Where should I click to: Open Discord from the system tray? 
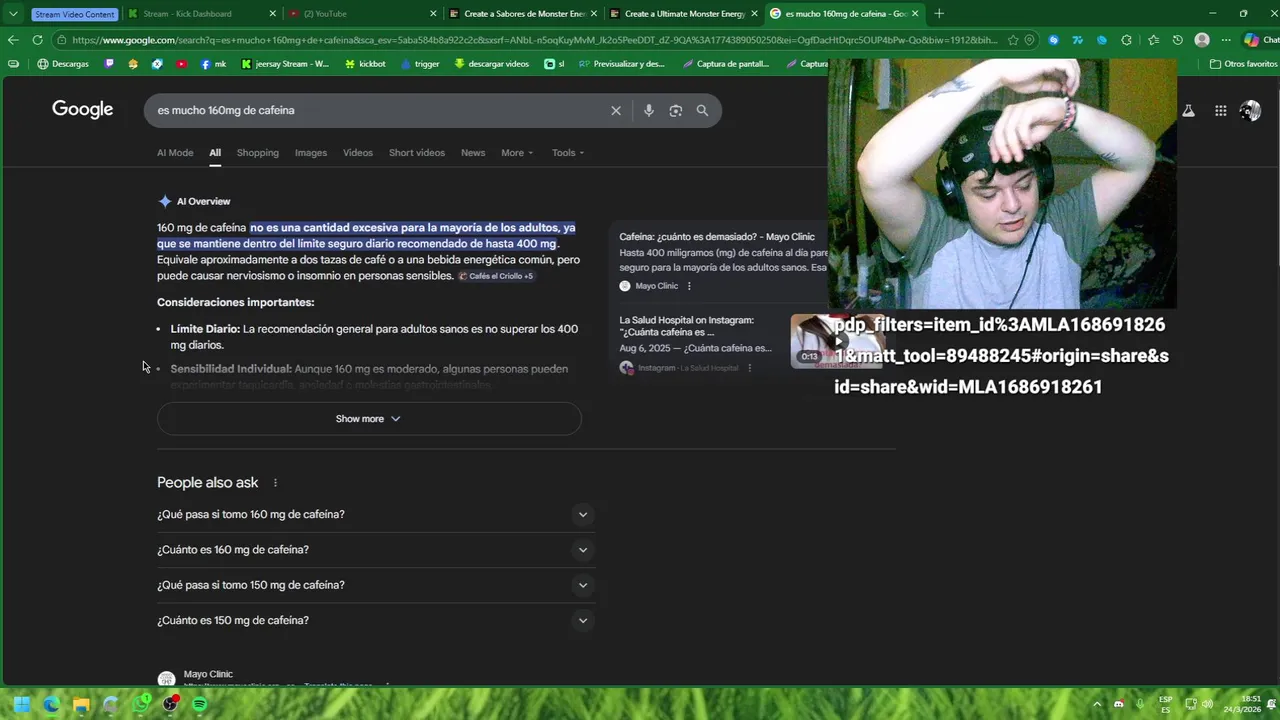click(x=1118, y=704)
